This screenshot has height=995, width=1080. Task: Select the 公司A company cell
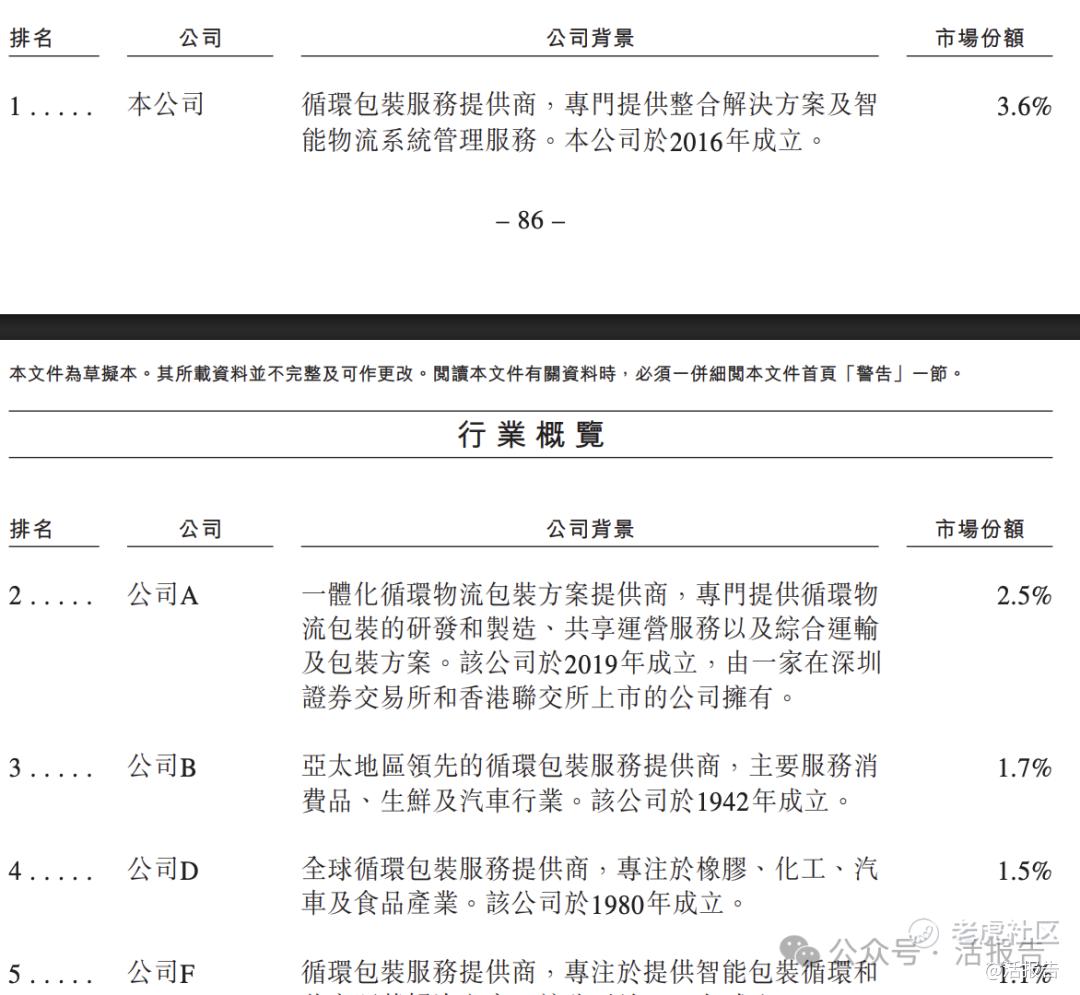pos(163,594)
